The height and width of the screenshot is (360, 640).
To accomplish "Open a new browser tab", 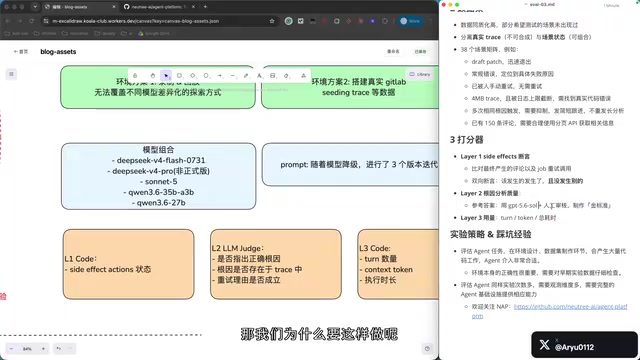I will click(x=205, y=7).
